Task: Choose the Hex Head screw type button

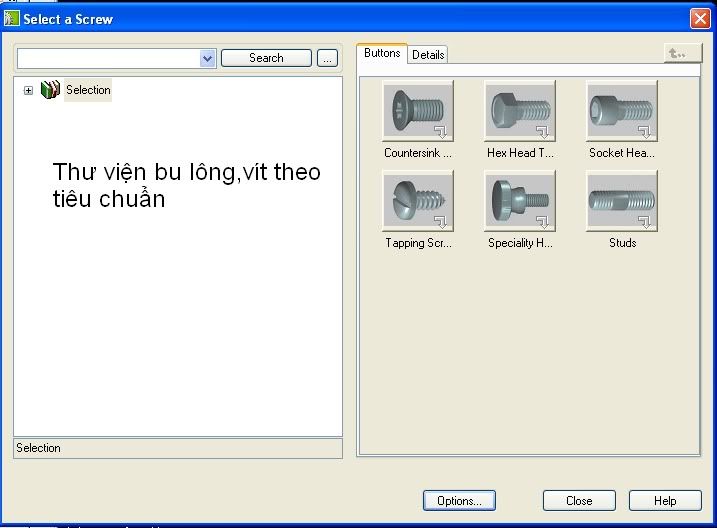Action: tap(520, 111)
